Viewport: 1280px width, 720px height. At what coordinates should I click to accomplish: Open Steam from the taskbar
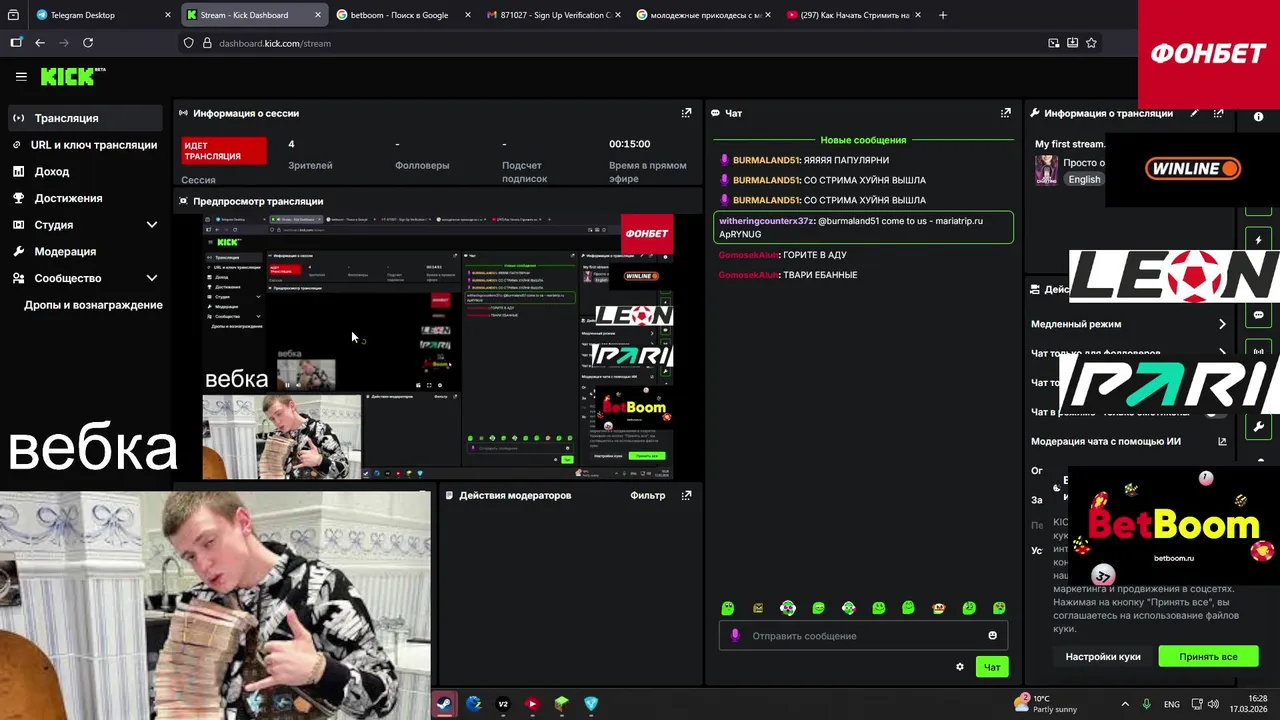click(x=443, y=703)
